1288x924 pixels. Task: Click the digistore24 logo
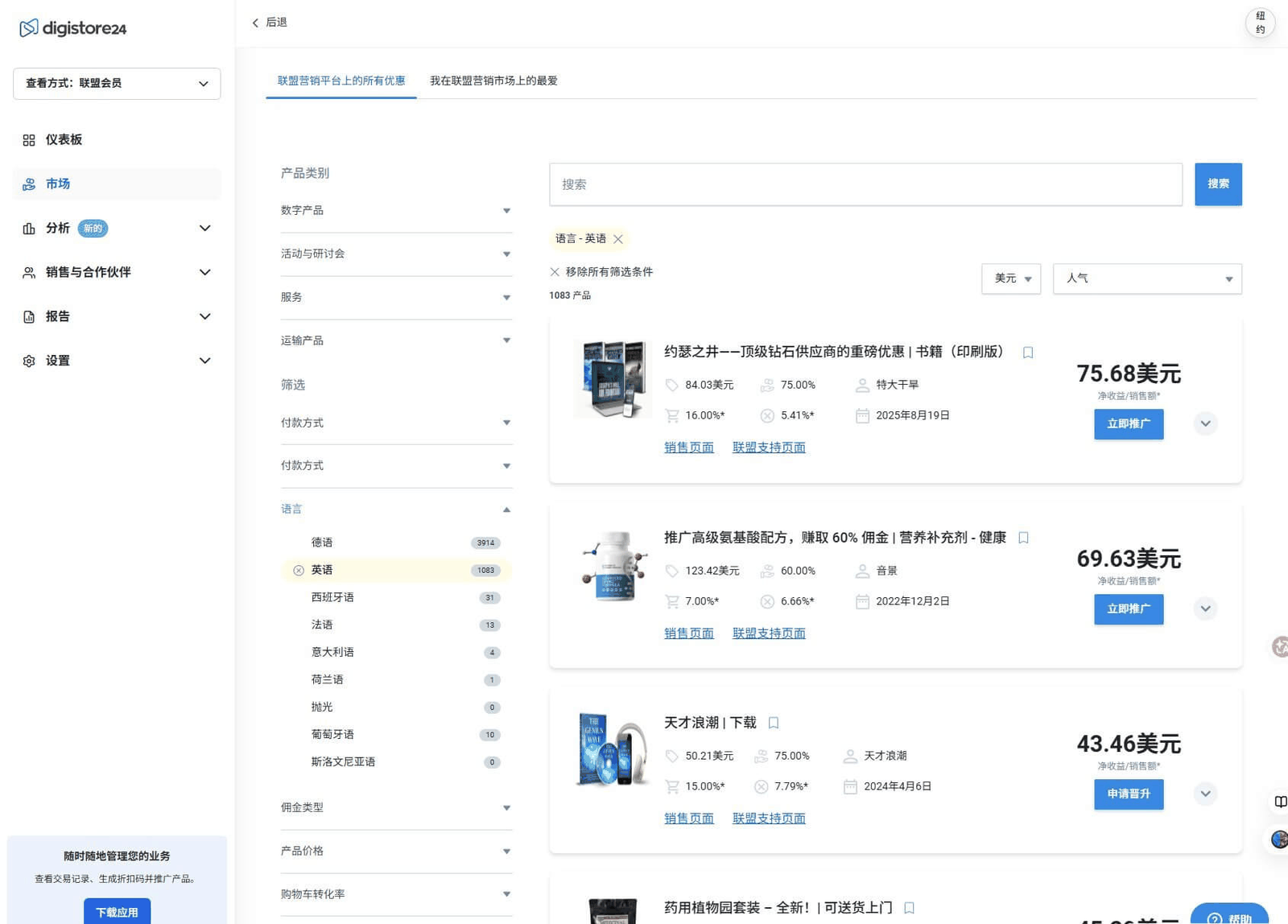point(72,28)
